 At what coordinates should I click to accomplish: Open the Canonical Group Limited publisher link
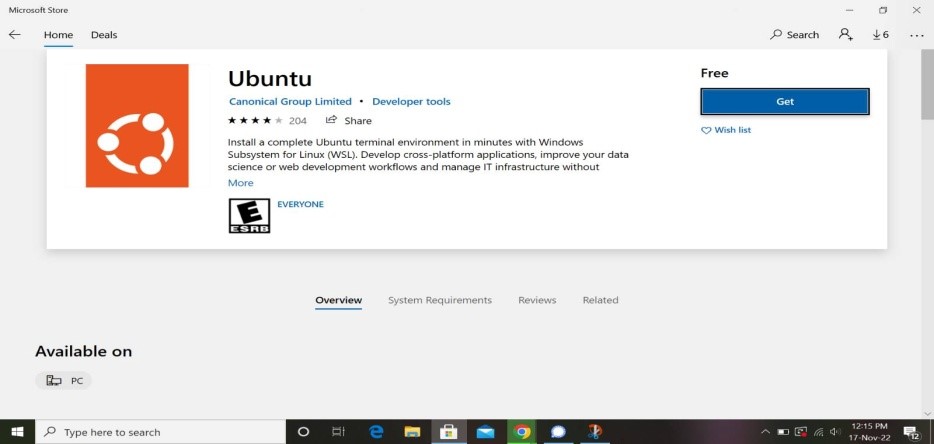pyautogui.click(x=290, y=101)
